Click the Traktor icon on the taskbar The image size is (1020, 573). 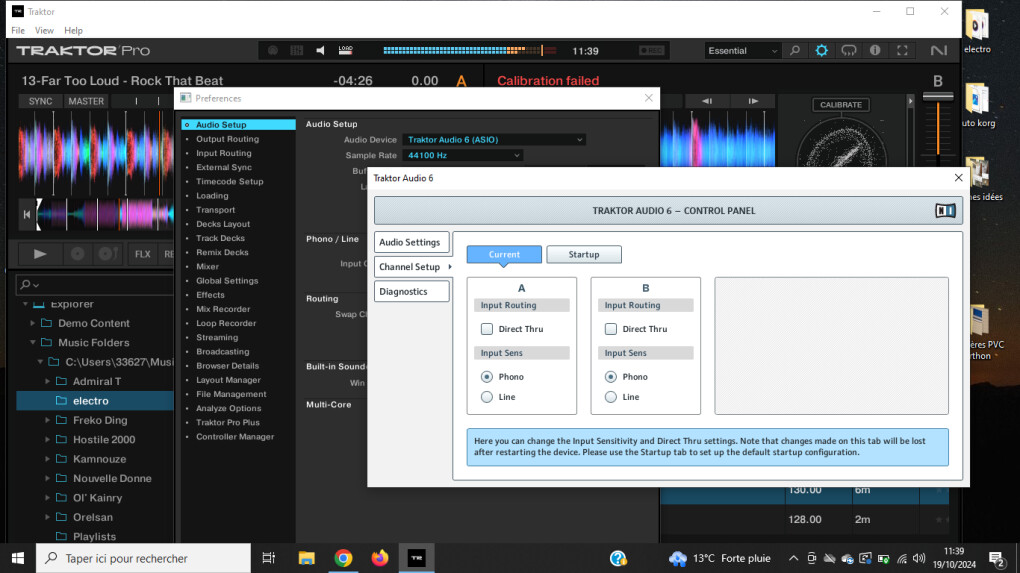point(416,558)
